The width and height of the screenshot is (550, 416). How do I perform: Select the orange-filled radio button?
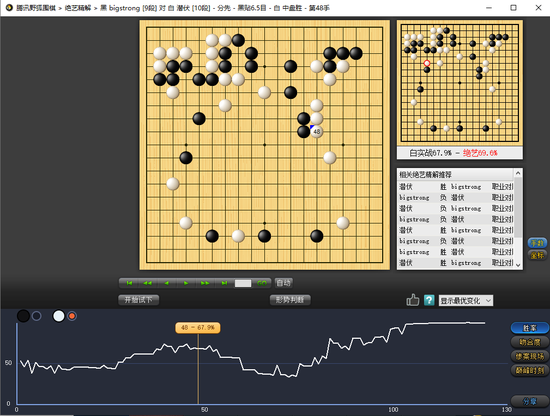tap(72, 316)
